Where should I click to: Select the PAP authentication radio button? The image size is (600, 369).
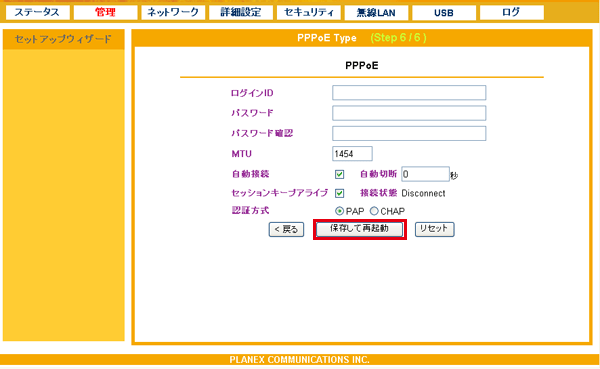(339, 211)
